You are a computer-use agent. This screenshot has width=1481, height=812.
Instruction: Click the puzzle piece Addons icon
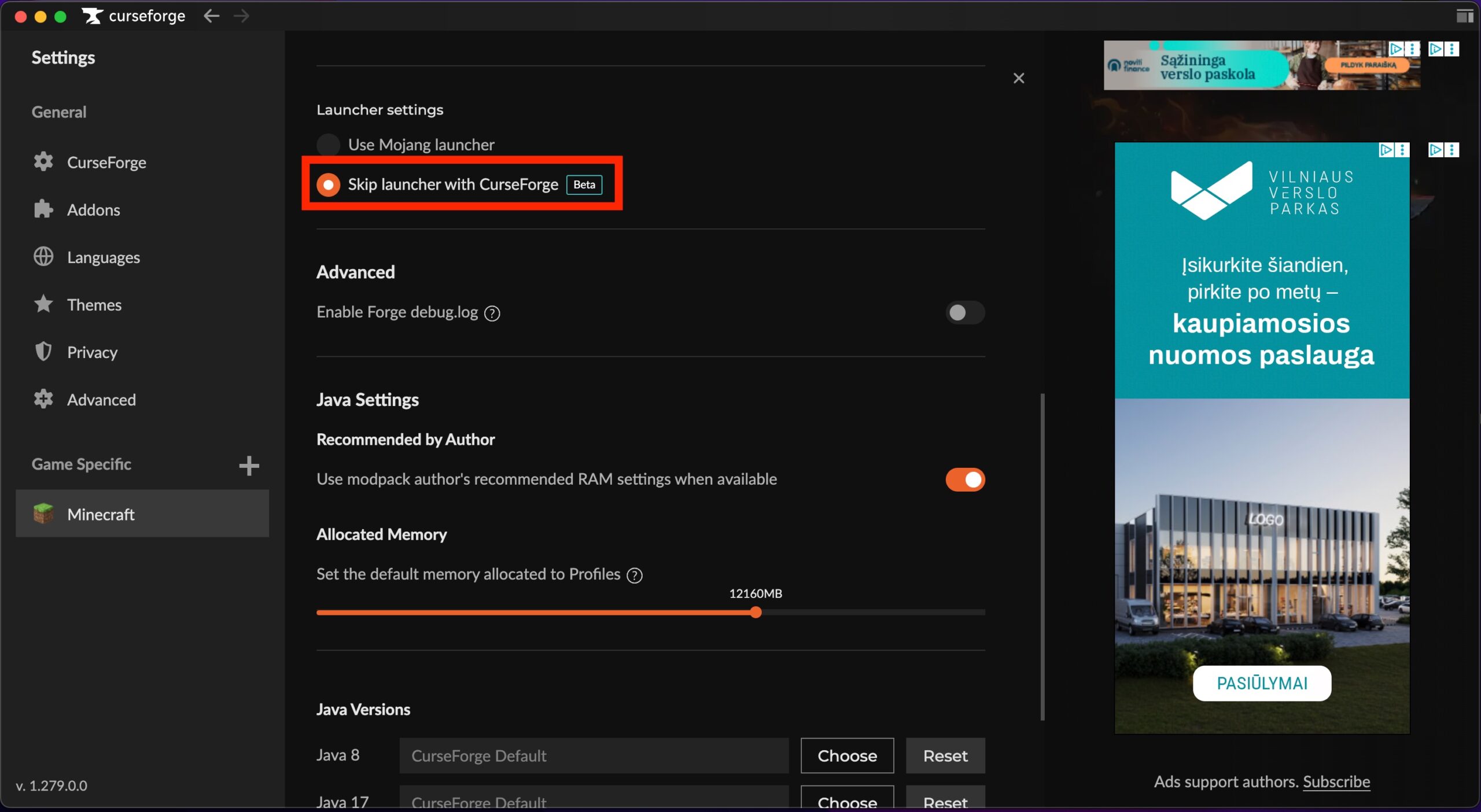coord(43,209)
